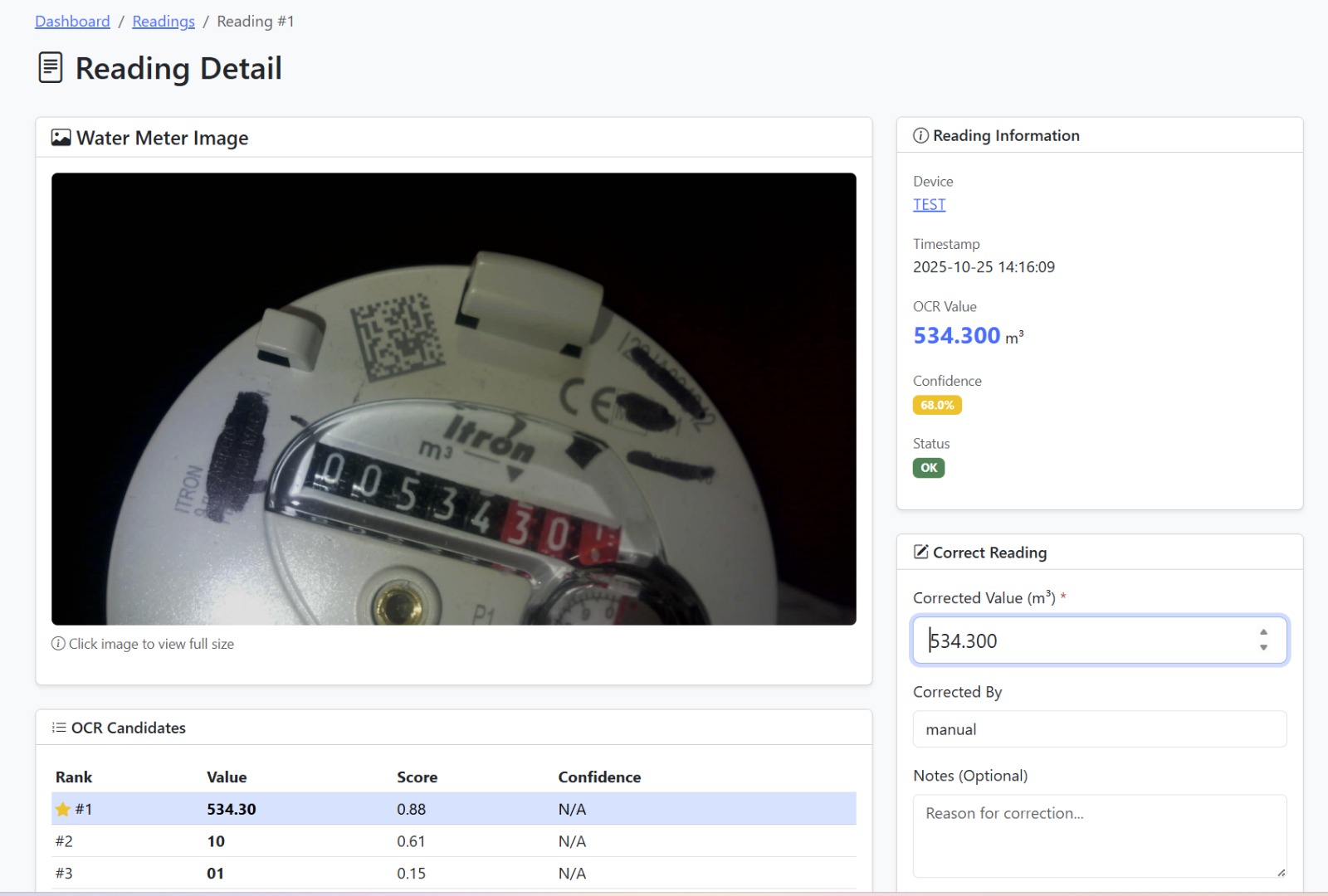The width and height of the screenshot is (1328, 896).
Task: Click the Reading Information info icon
Action: pyautogui.click(x=920, y=136)
